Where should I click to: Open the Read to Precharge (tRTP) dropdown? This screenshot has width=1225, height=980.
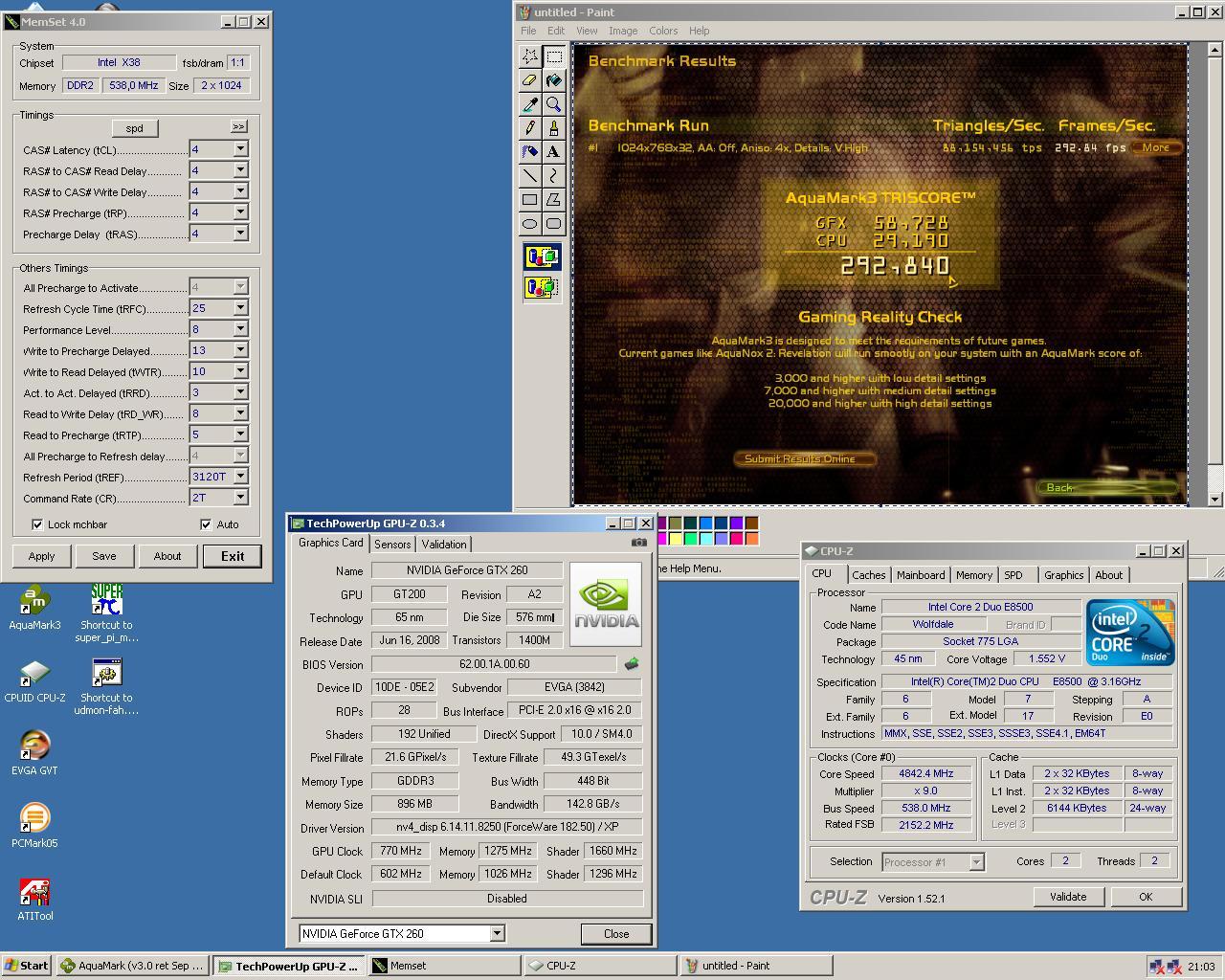[240, 434]
